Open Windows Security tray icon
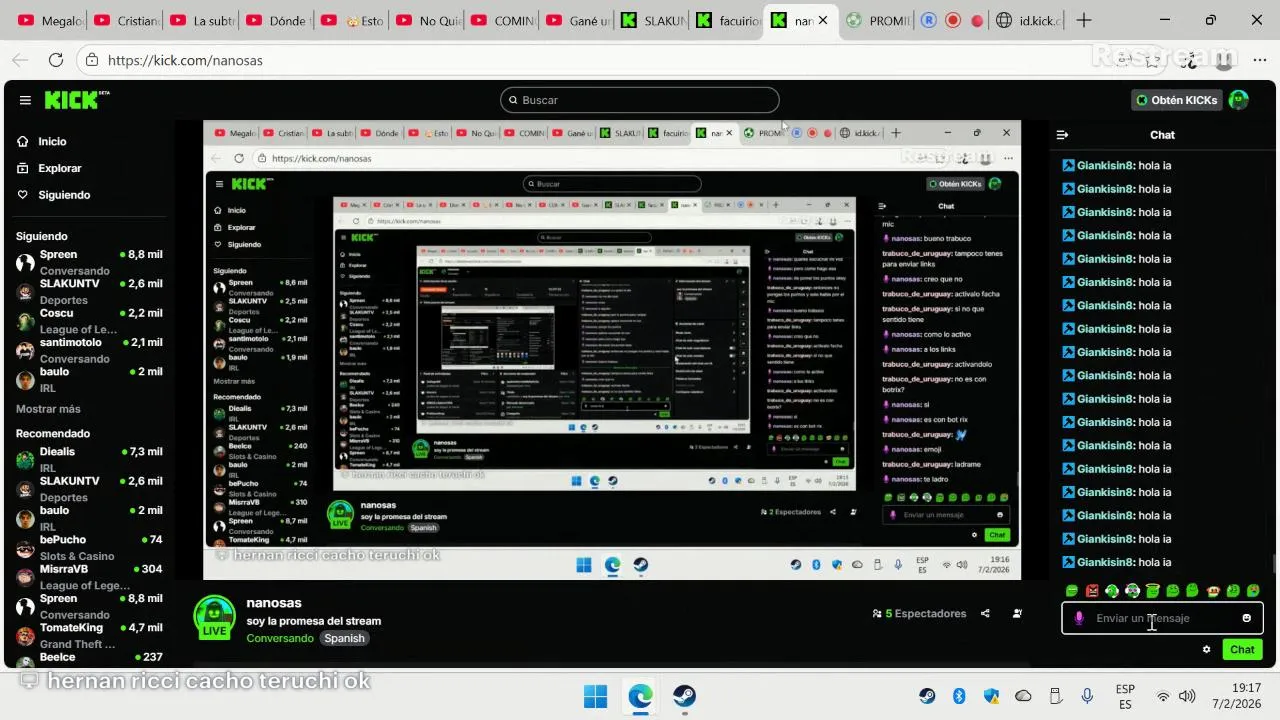1280x720 pixels. (x=991, y=696)
